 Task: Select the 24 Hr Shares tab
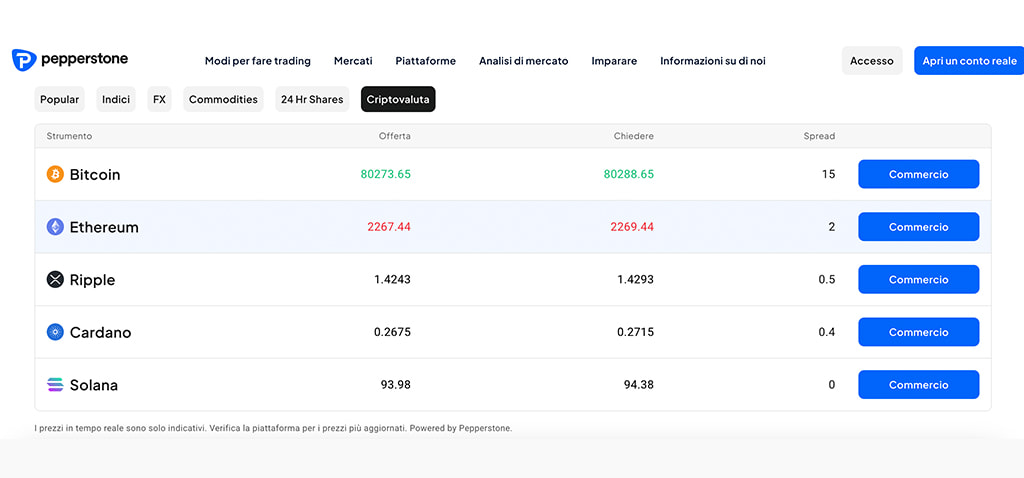click(312, 99)
